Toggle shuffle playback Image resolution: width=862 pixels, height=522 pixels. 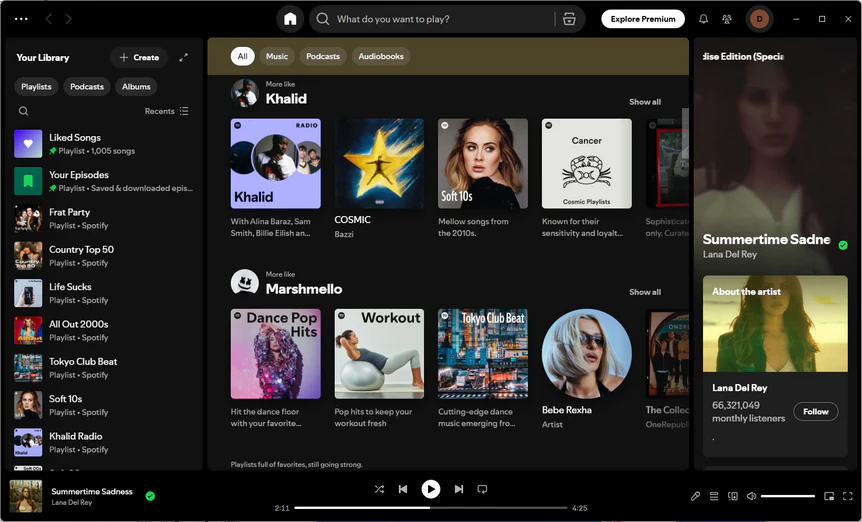(379, 489)
